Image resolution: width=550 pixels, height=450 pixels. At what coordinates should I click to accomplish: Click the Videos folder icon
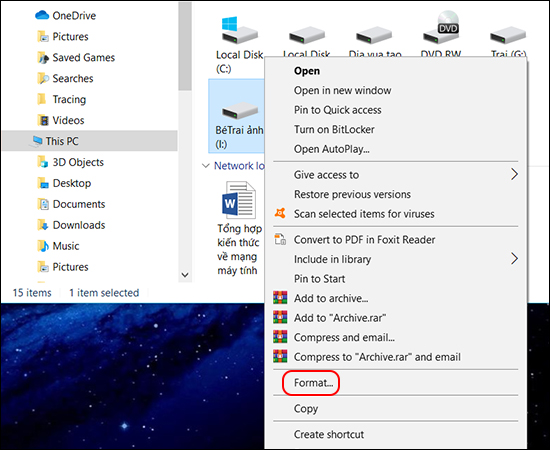click(43, 120)
